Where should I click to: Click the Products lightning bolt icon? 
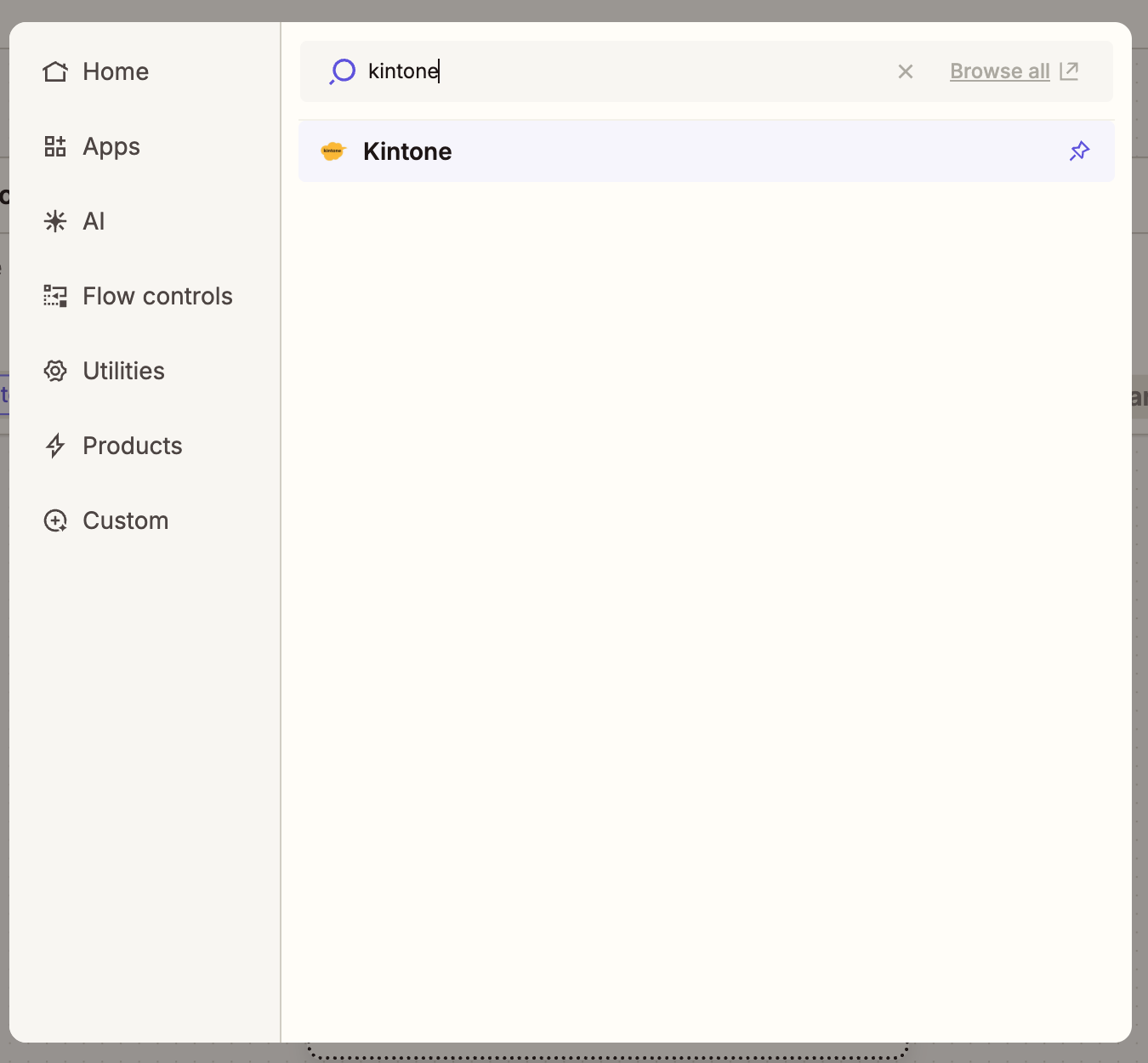(x=55, y=445)
